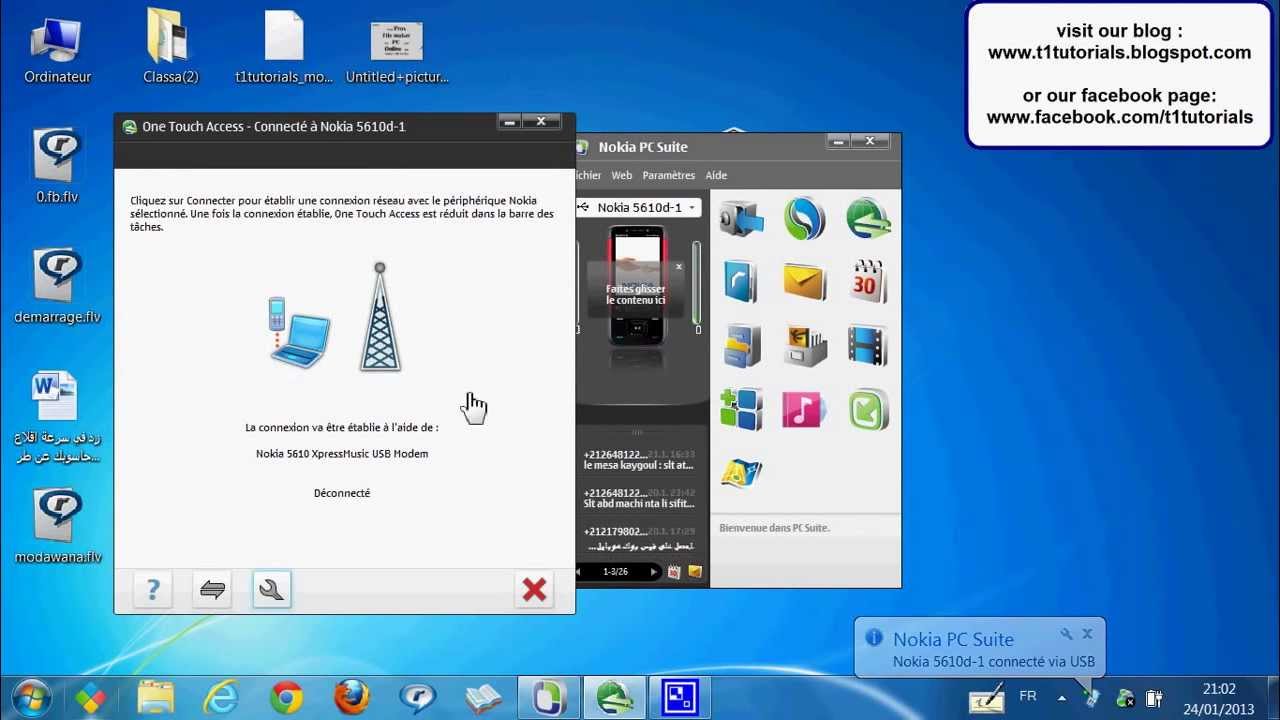
Task: Open the Maps loader icon in PC Suite
Action: point(740,473)
